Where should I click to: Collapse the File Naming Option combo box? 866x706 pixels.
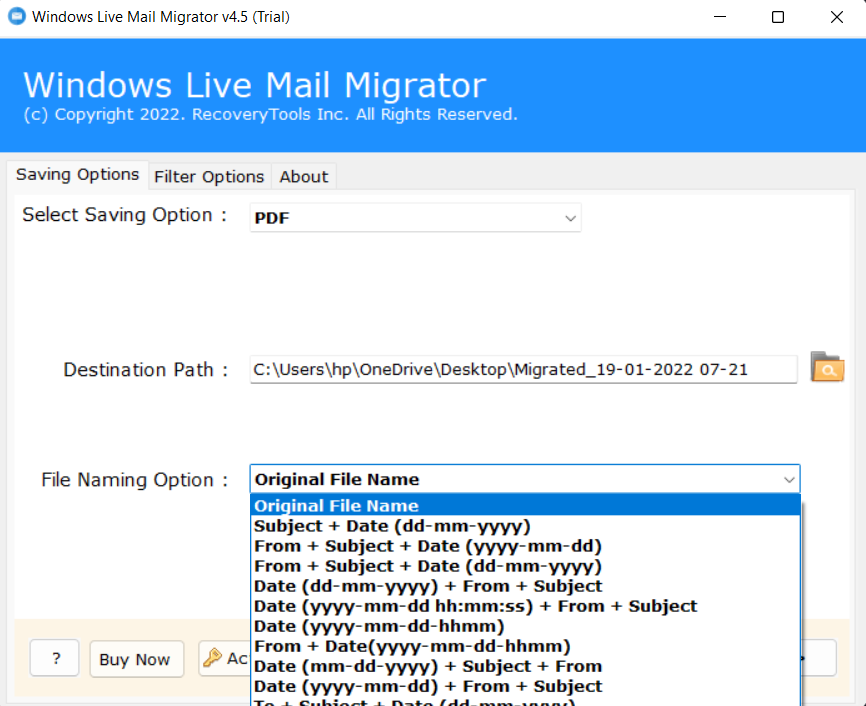point(525,479)
